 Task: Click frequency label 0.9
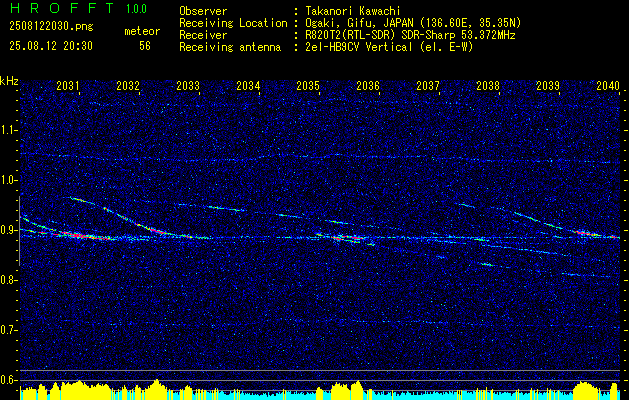(x=9, y=230)
